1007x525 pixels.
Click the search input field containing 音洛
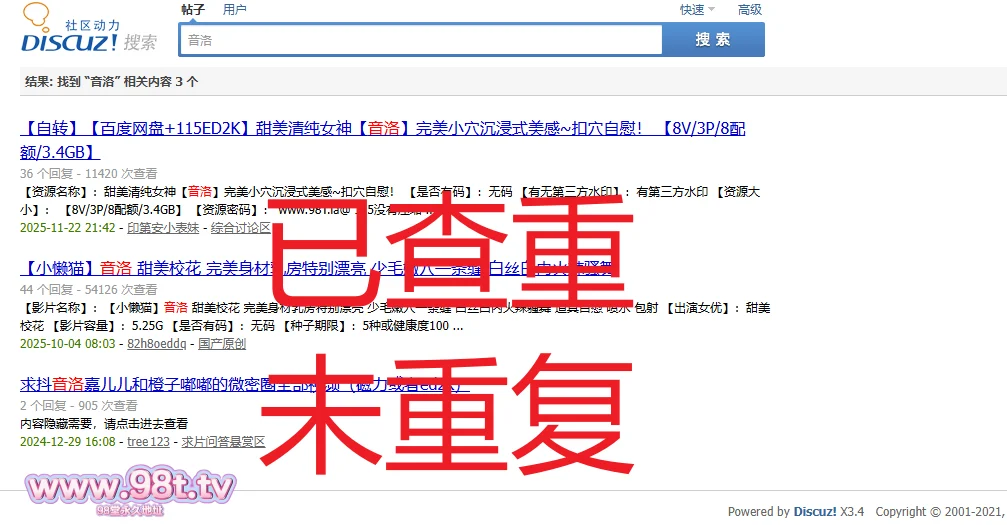click(420, 40)
